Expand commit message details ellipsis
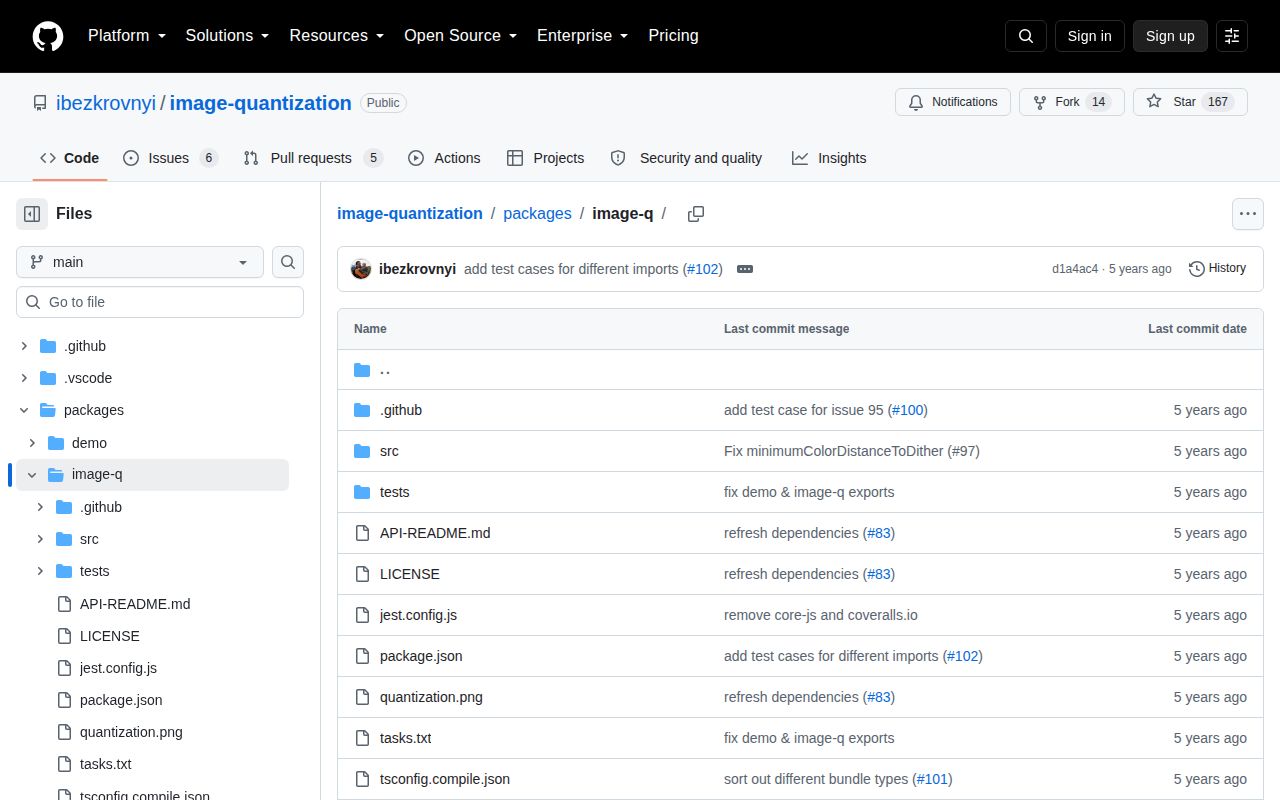 (744, 269)
